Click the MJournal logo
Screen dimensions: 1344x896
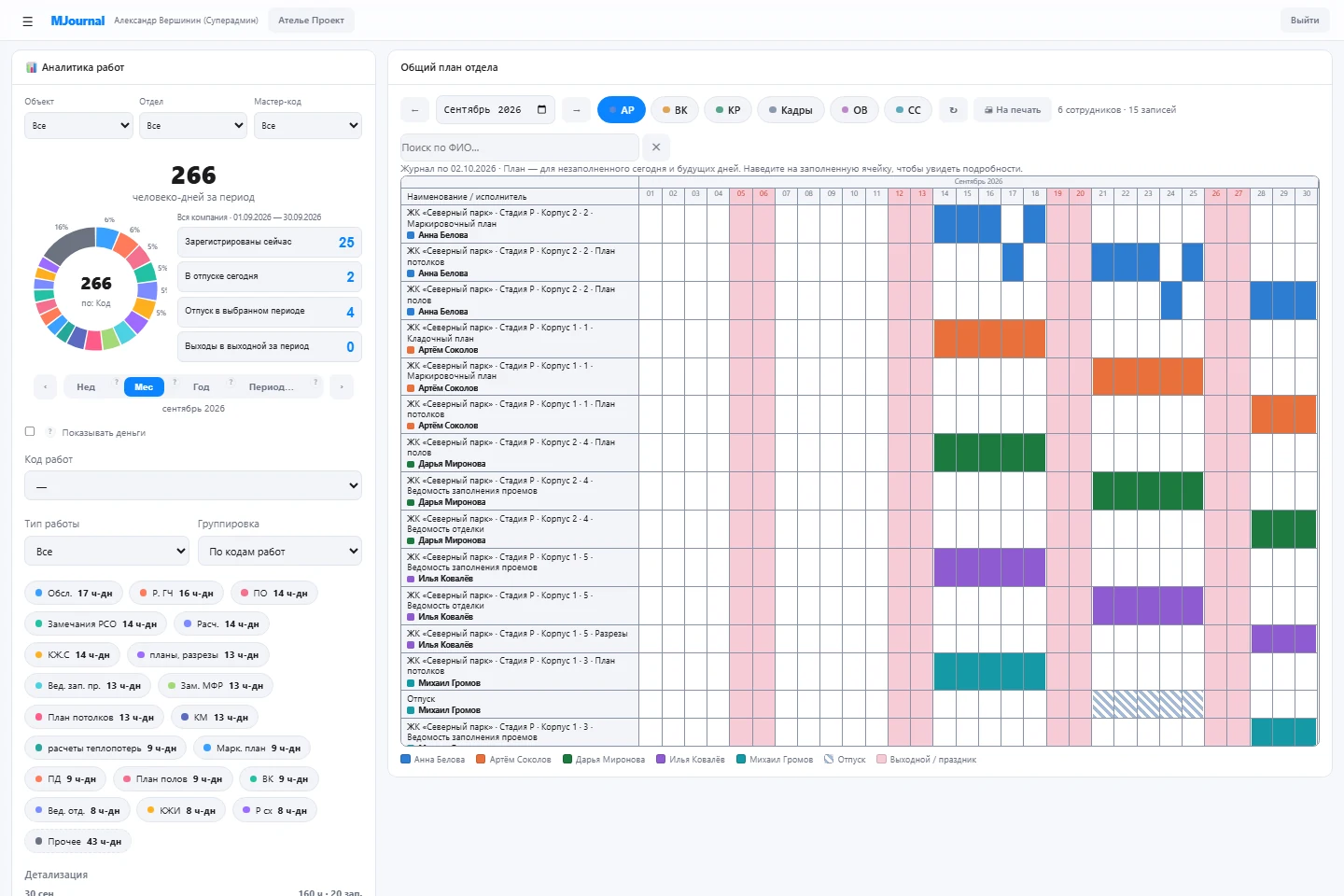coord(77,21)
